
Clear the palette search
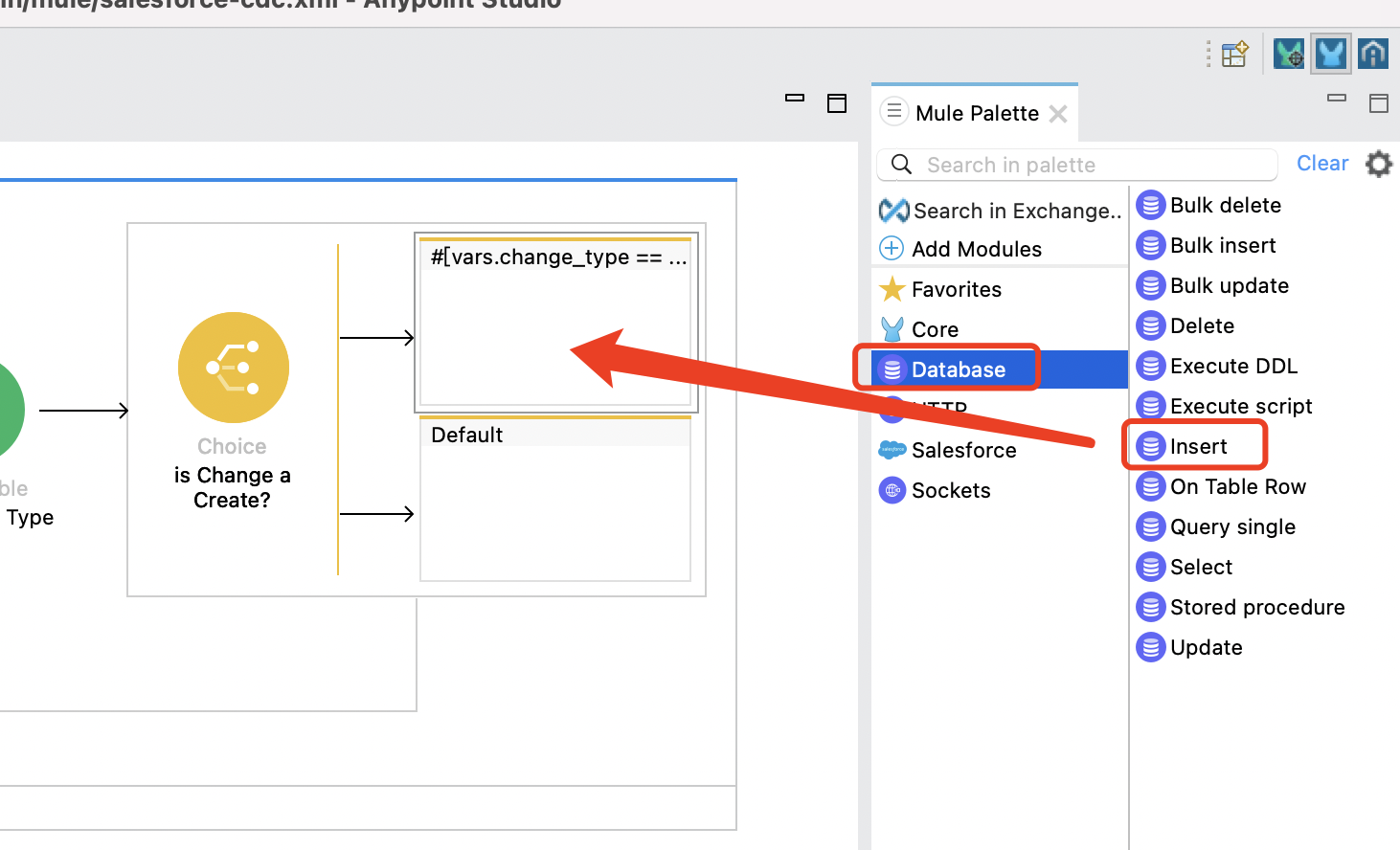(x=1322, y=164)
